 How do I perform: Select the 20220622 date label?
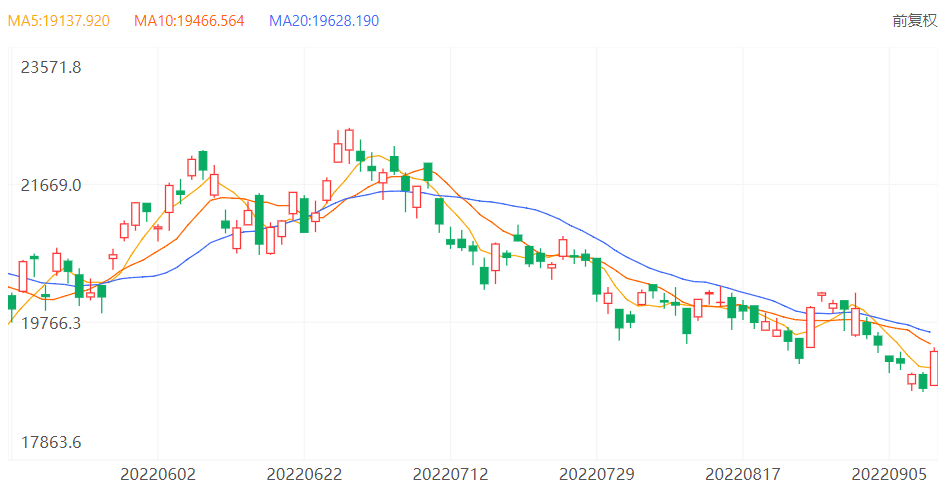click(x=304, y=474)
